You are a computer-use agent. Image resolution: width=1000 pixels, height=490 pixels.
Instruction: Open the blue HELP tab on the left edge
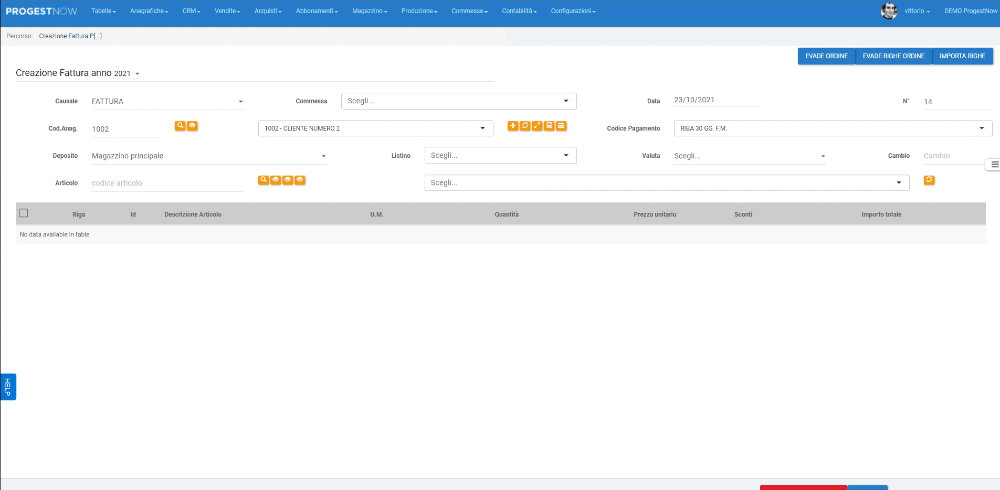click(7, 386)
